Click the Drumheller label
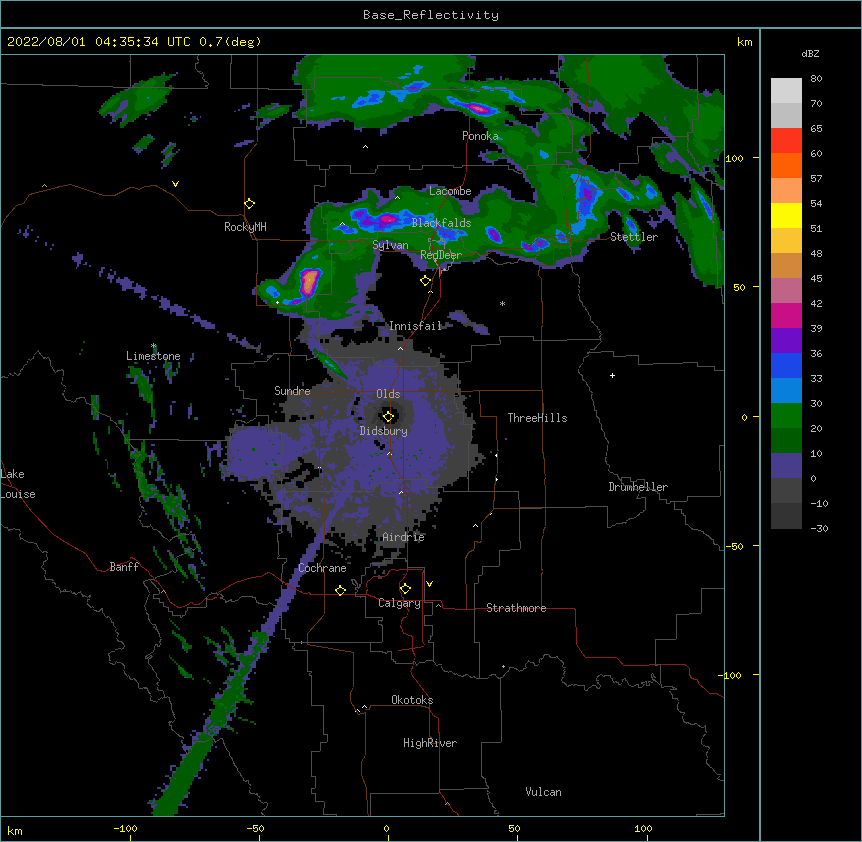The height and width of the screenshot is (842, 862). tap(638, 487)
